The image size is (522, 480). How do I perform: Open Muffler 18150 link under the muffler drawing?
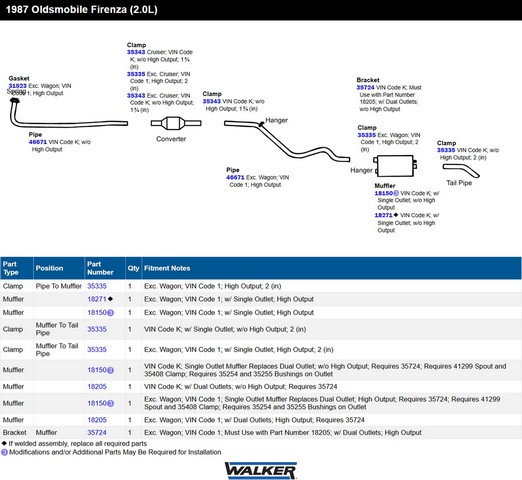pyautogui.click(x=384, y=193)
